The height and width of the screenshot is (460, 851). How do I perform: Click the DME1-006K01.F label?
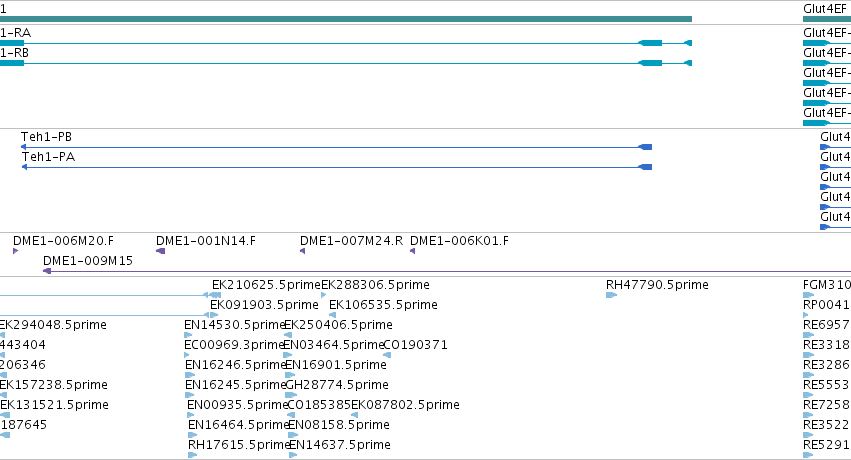point(459,241)
